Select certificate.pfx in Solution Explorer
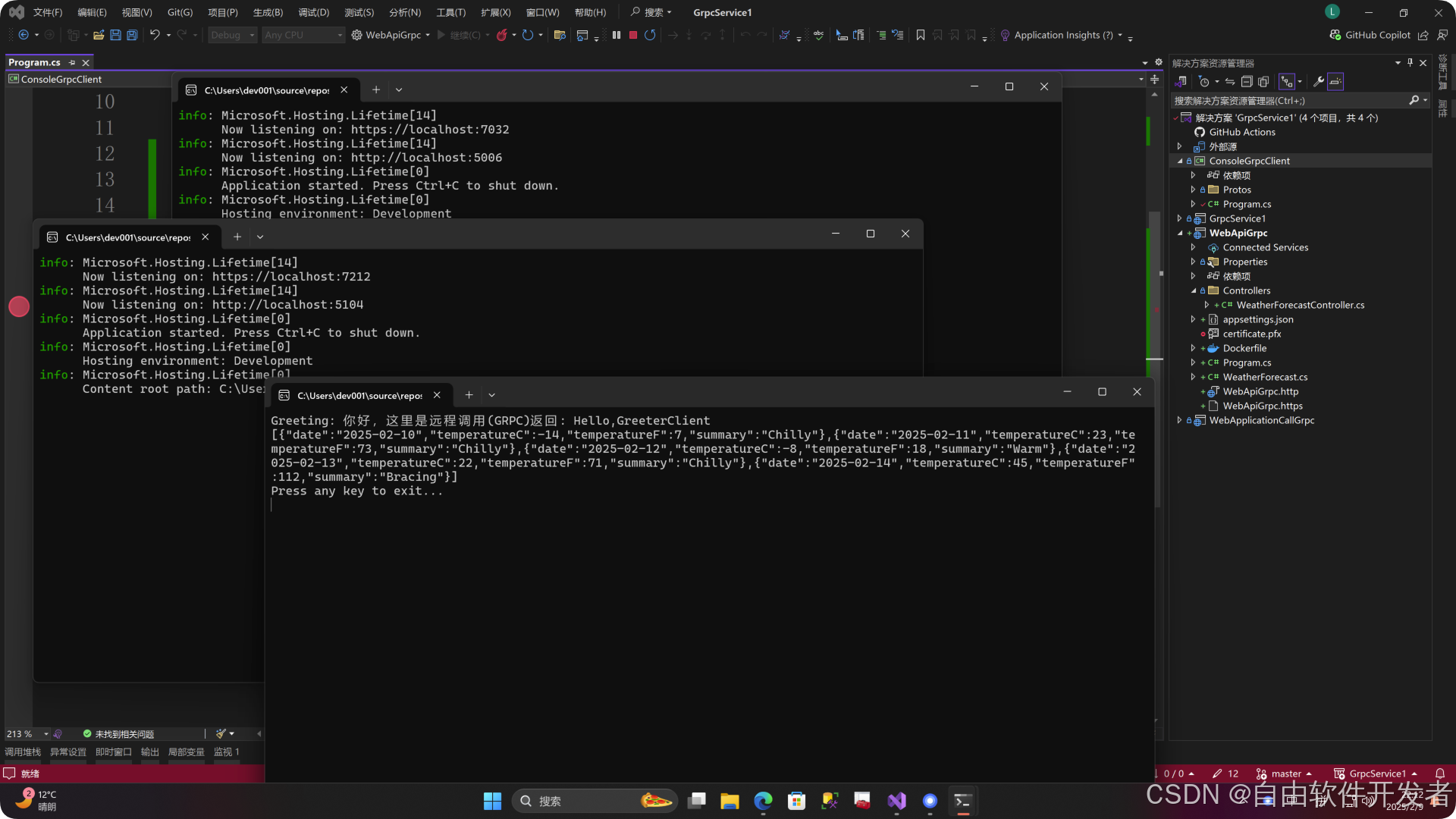The width and height of the screenshot is (1456, 819). click(x=1251, y=334)
